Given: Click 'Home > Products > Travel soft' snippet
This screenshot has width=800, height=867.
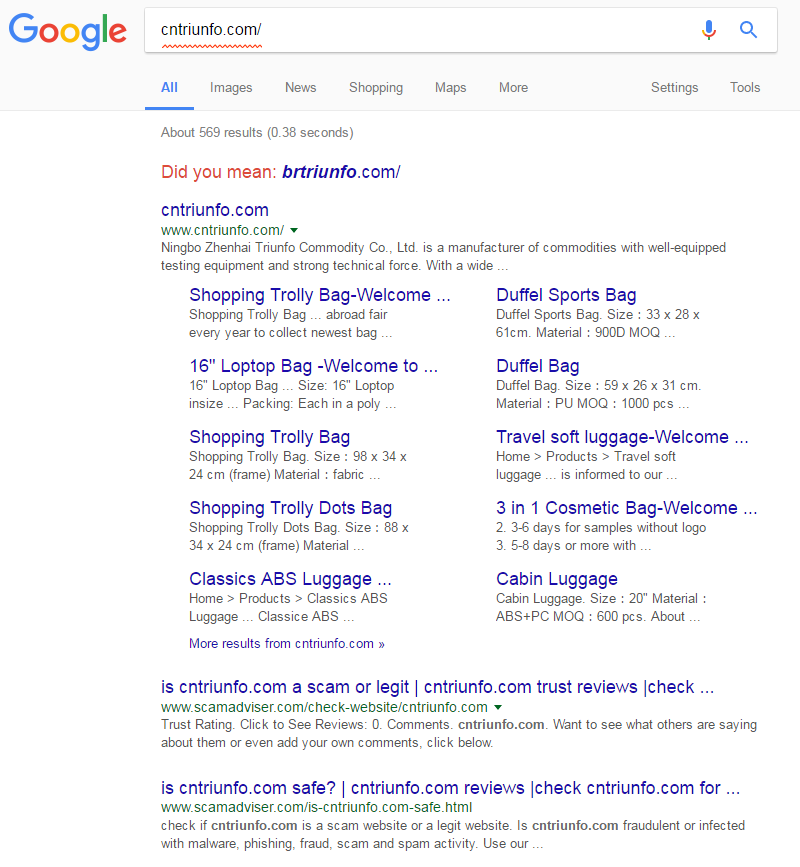Looking at the screenshot, I should point(586,466).
